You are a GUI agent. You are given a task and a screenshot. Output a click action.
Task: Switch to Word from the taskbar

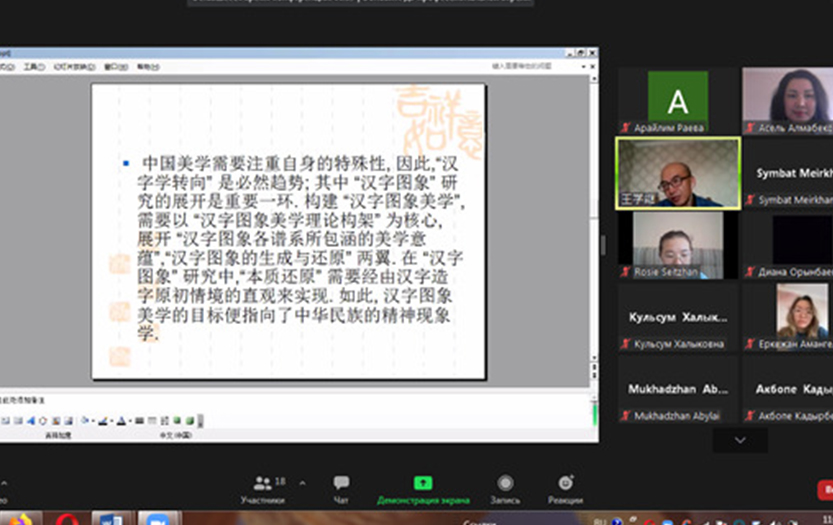[x=112, y=520]
